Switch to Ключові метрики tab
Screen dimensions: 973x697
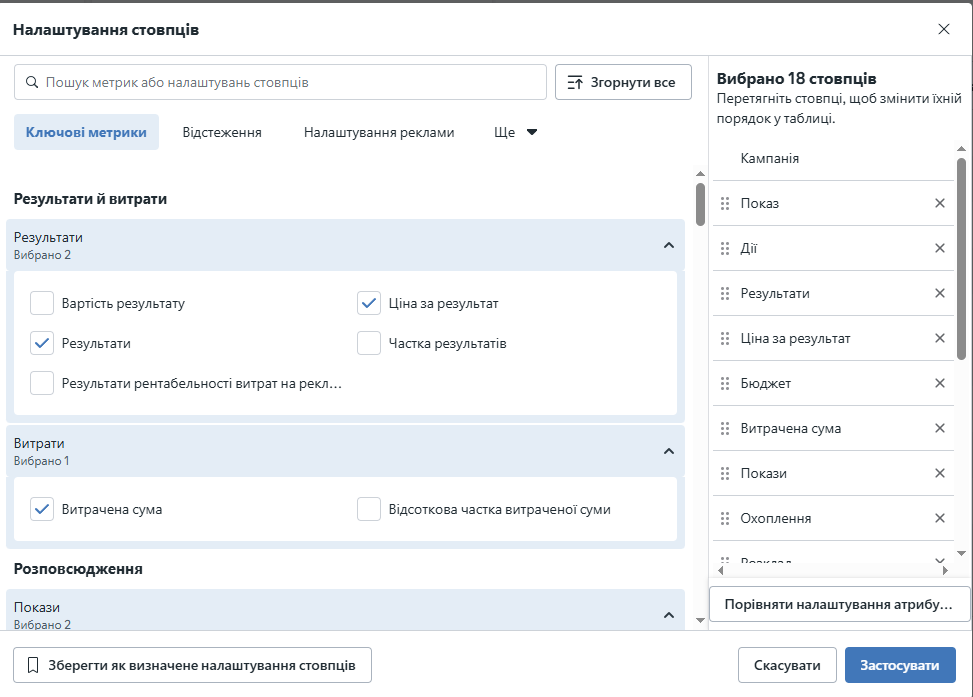pos(86,132)
